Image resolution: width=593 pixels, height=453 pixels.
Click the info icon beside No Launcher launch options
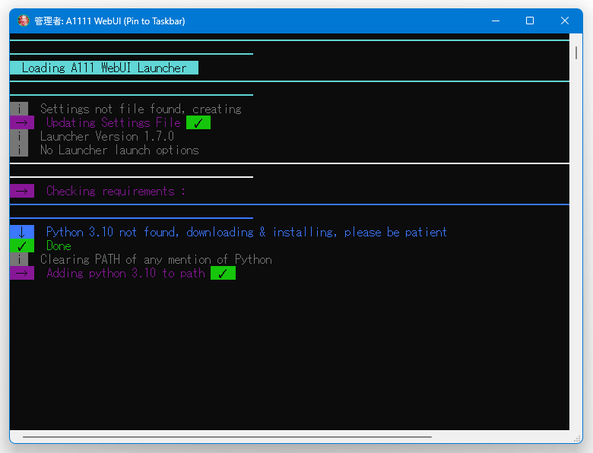19,150
